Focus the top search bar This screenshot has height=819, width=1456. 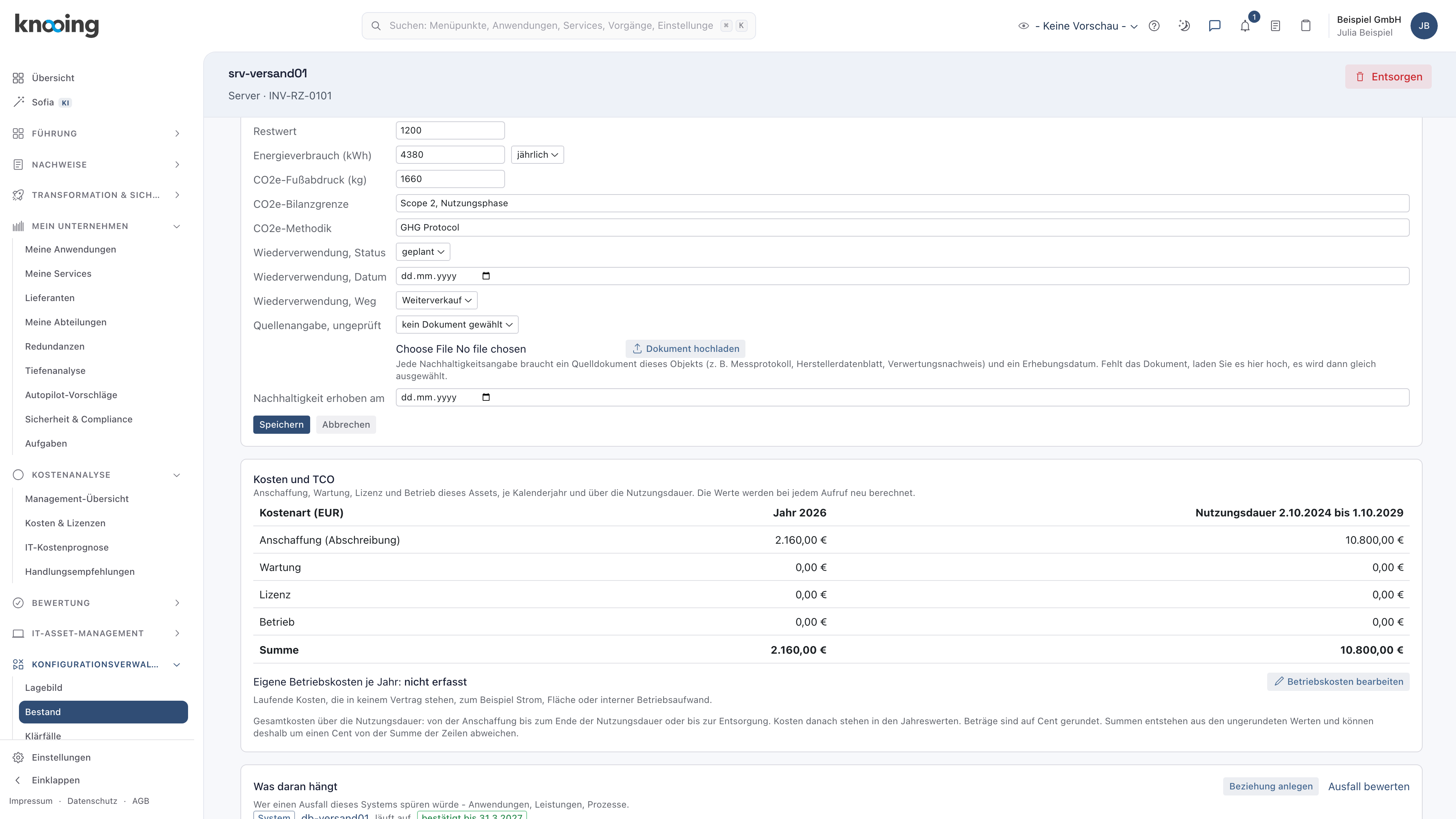click(x=559, y=26)
